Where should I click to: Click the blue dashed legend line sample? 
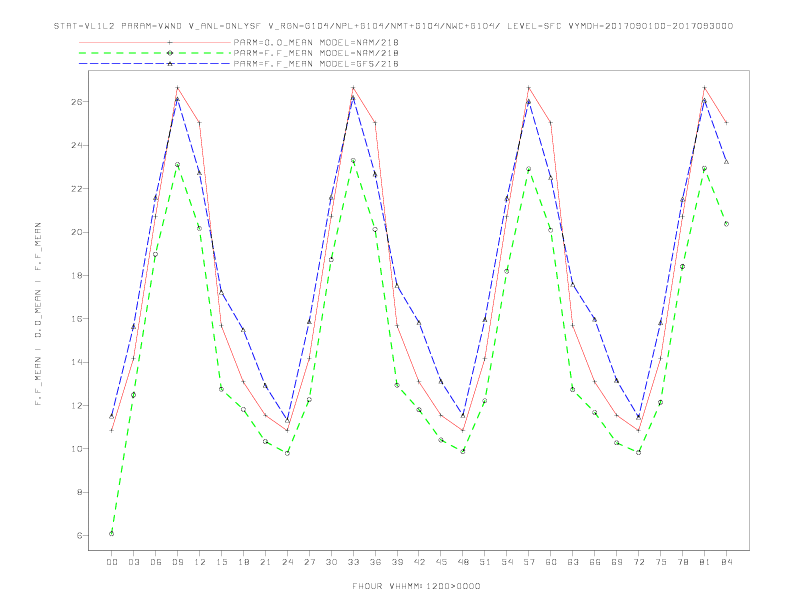pos(155,64)
